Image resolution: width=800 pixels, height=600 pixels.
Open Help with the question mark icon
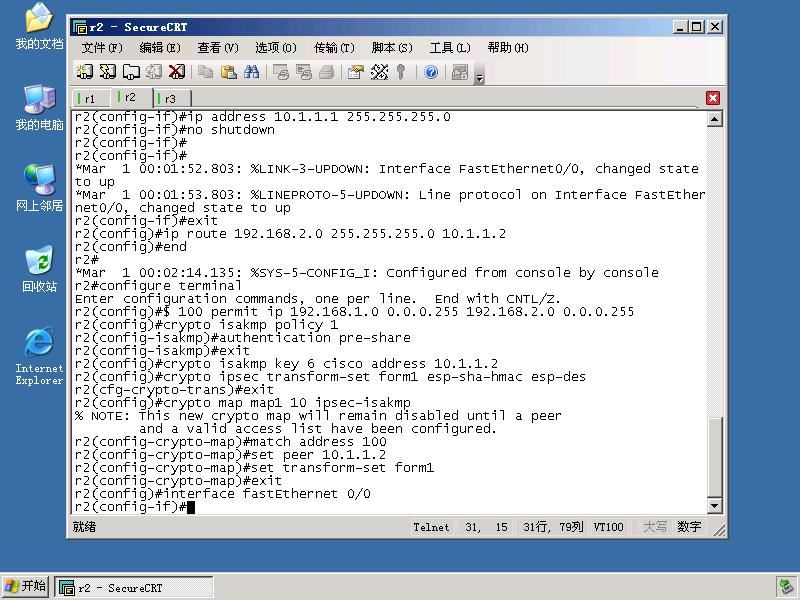point(431,72)
